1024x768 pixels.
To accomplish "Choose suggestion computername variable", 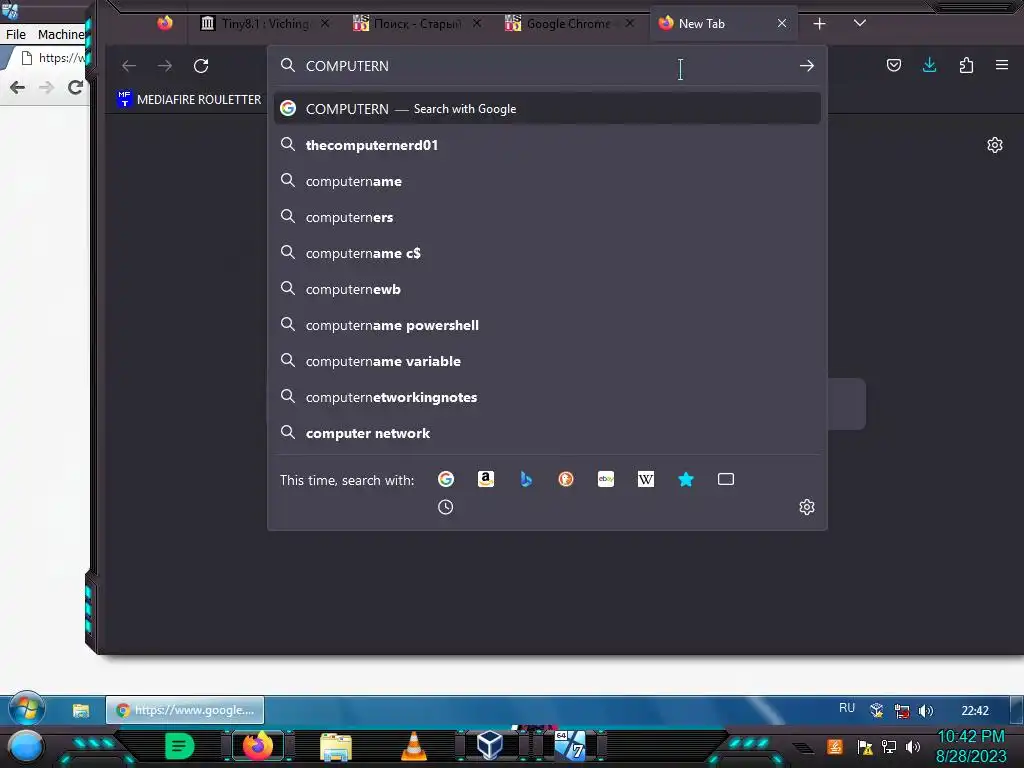I will 547,361.
